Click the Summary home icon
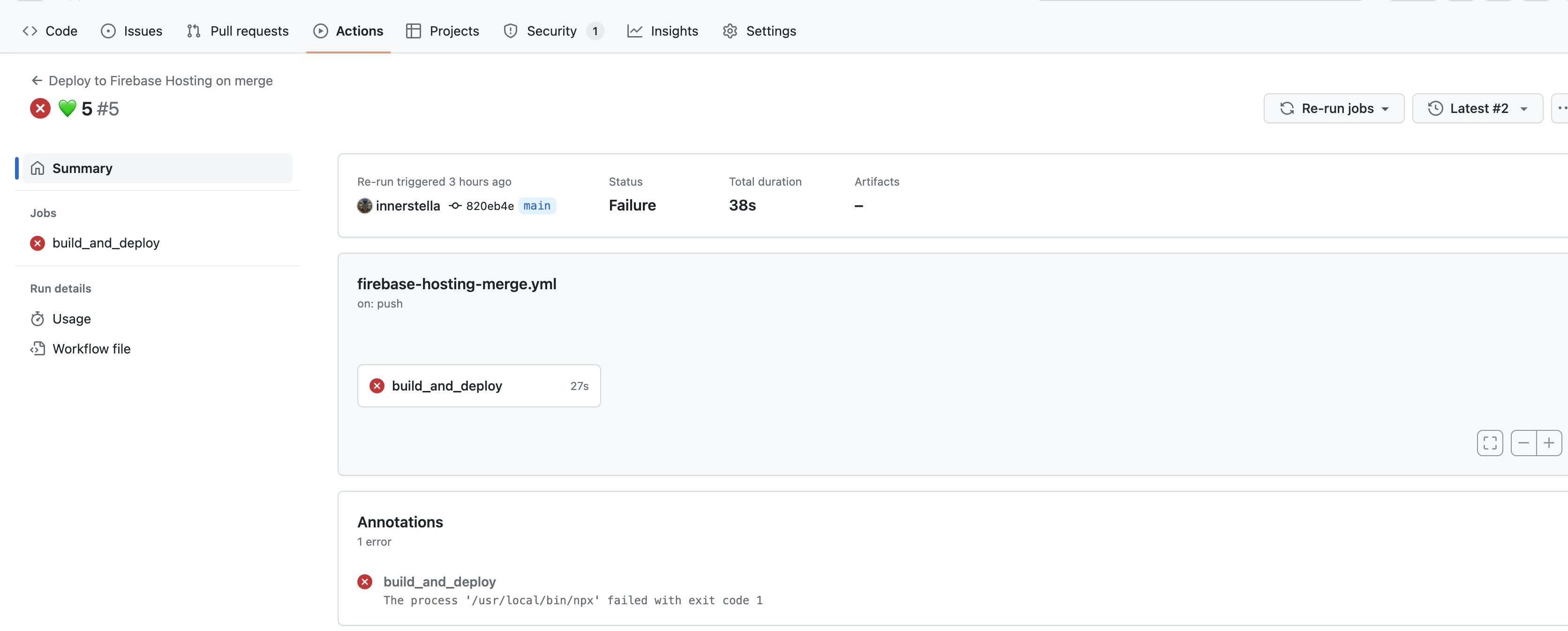 pos(38,168)
